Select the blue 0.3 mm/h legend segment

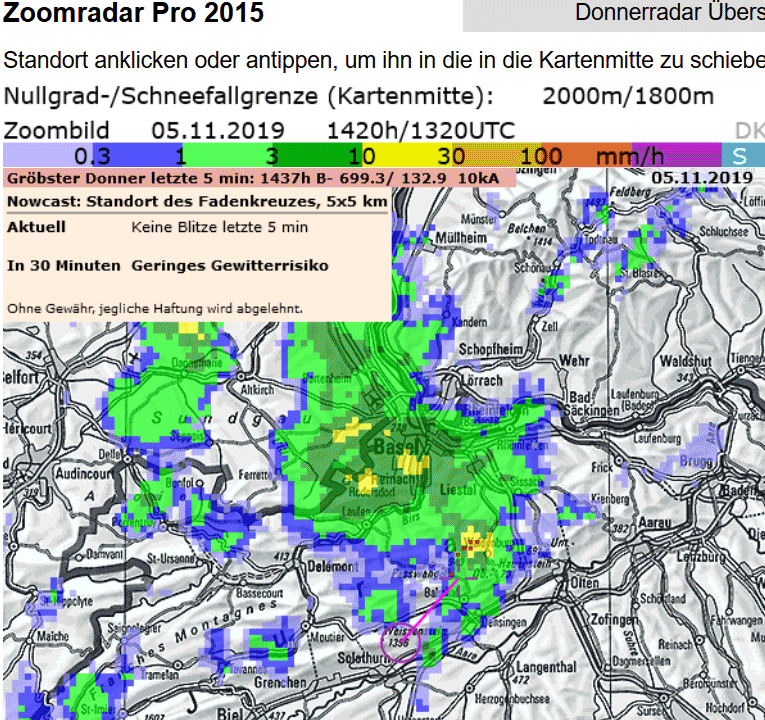click(137, 155)
